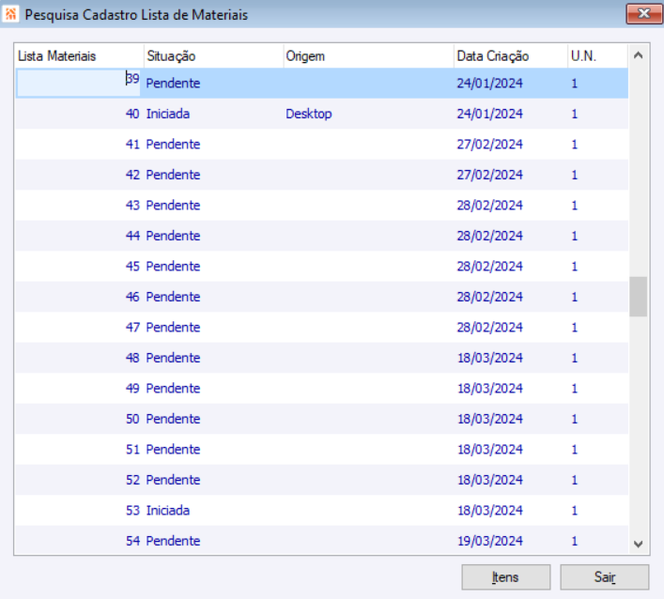
Task: Sort by the Situação column header
Action: pos(213,56)
